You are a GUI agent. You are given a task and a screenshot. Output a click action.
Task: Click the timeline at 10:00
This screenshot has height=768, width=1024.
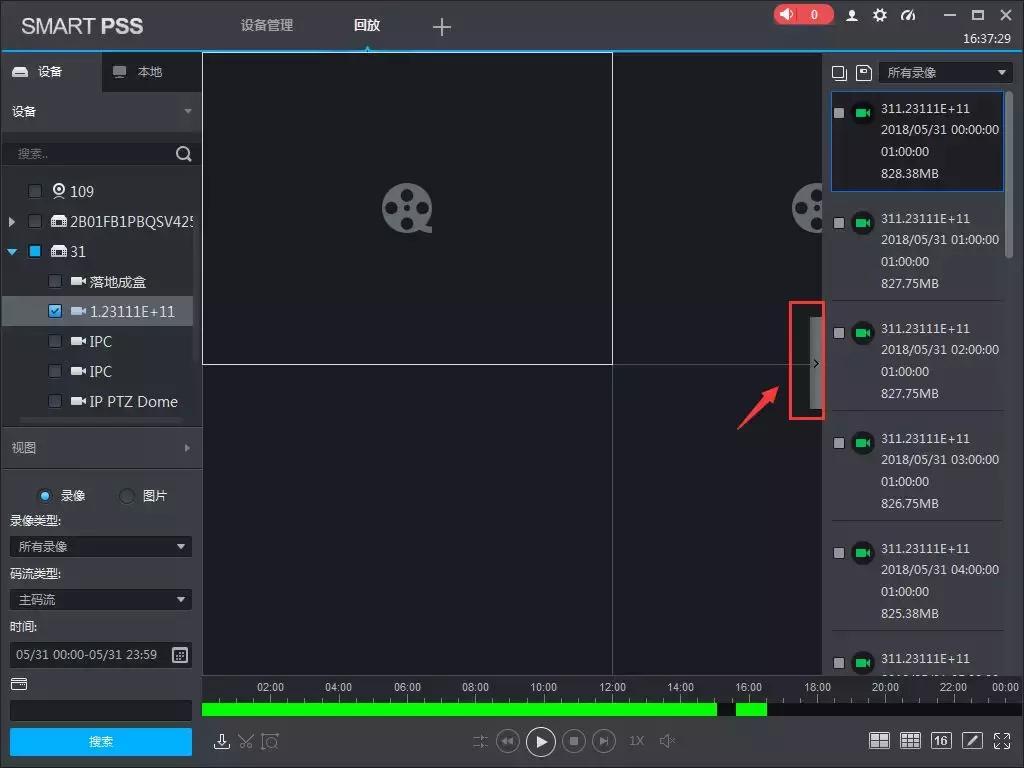(543, 708)
